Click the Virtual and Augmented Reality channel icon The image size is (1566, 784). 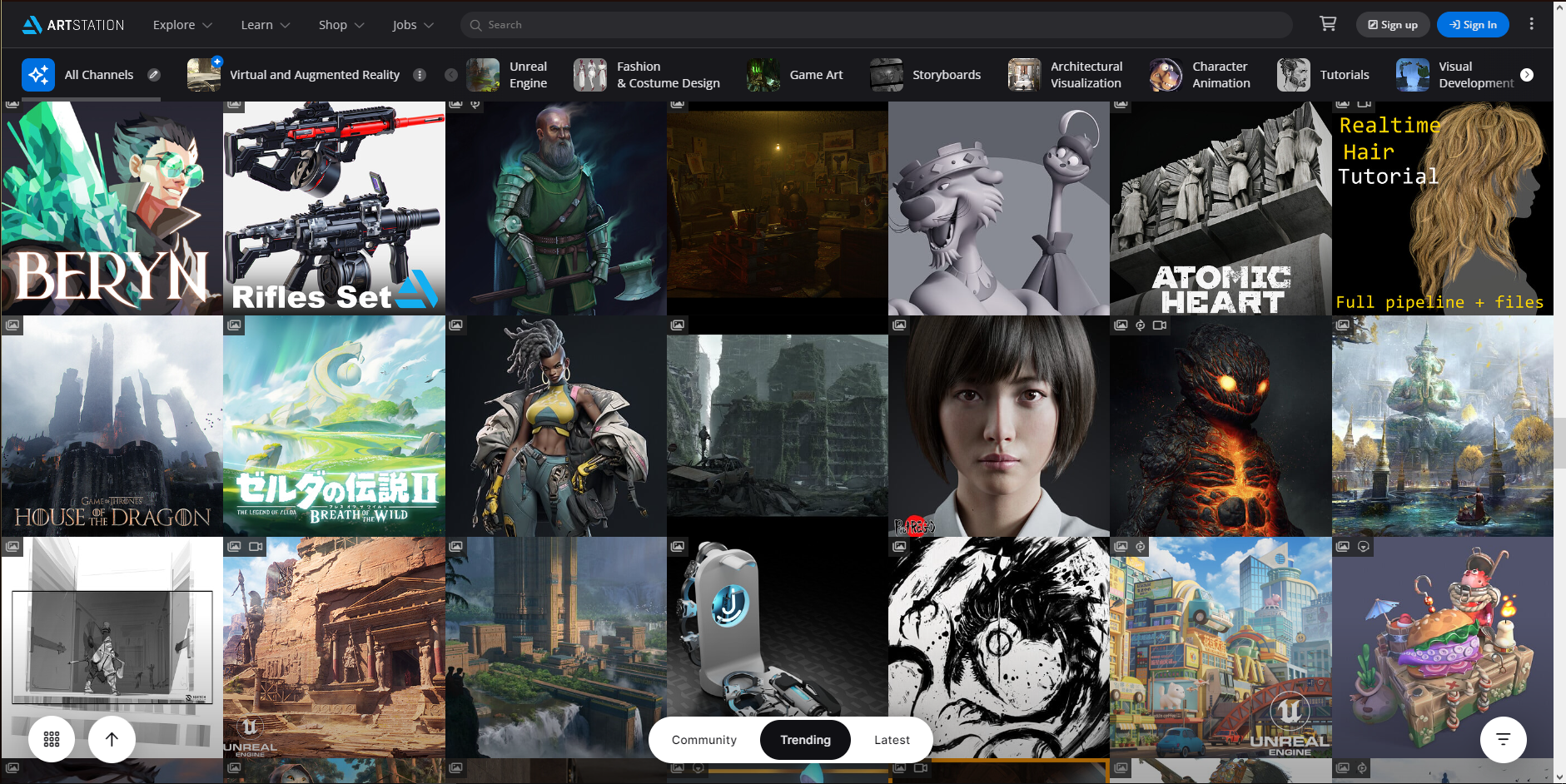204,75
